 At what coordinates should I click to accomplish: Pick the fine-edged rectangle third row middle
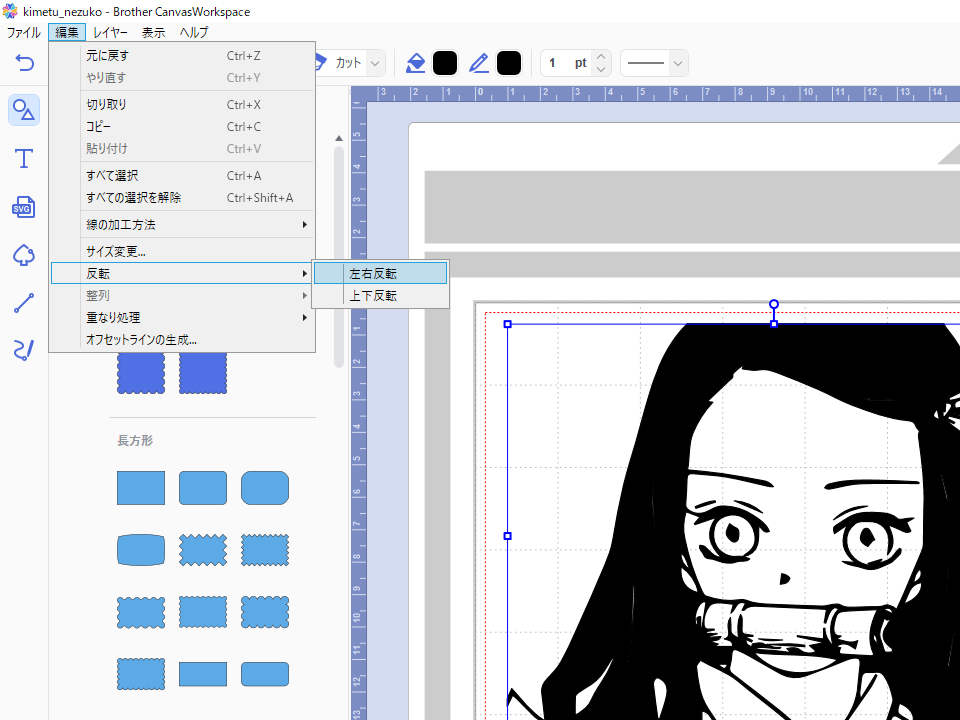coord(203,612)
